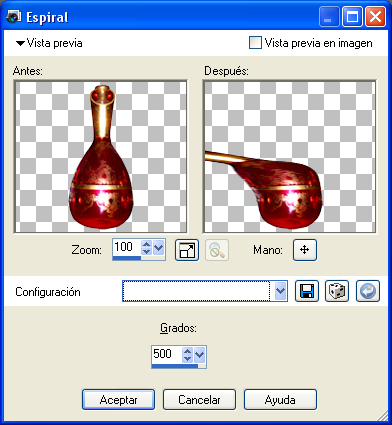Viewport: 392px width, 425px height.
Task: Click the Configuración label
Action: (x=48, y=292)
